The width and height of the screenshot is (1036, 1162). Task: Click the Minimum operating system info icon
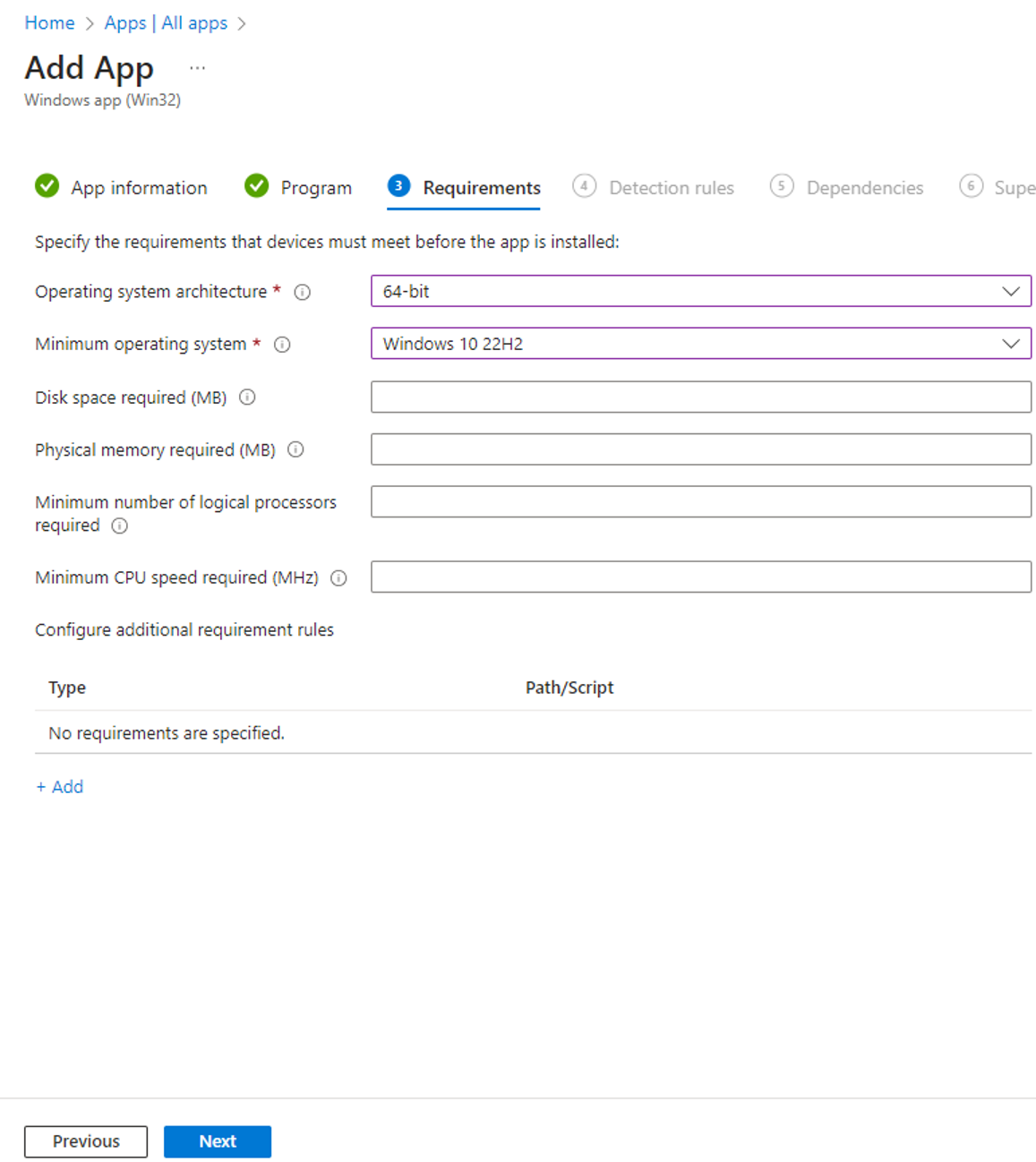(x=282, y=345)
